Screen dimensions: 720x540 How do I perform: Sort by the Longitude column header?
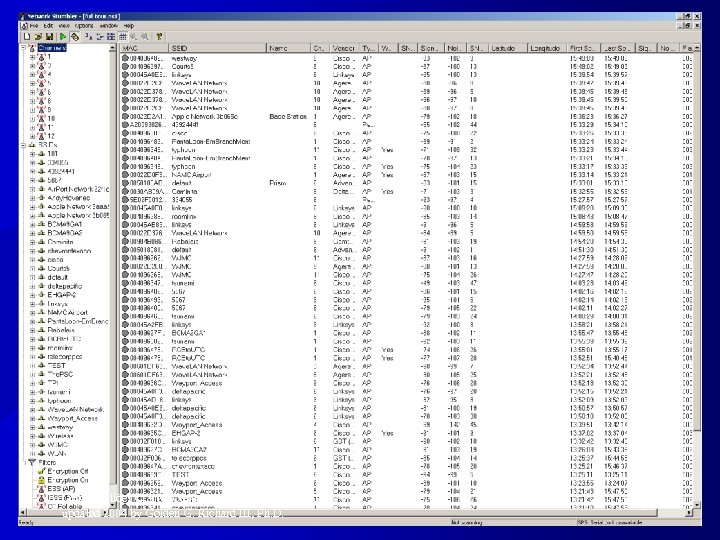point(547,48)
